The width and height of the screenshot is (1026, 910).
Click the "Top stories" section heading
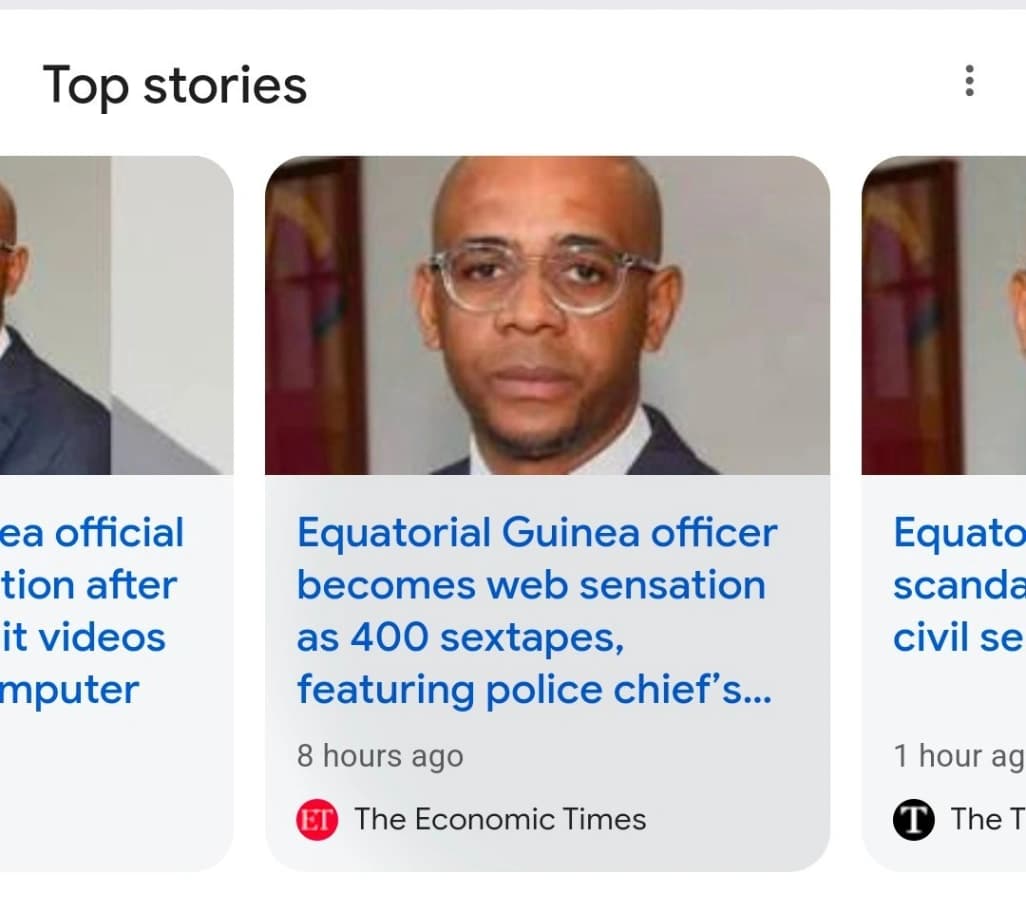point(175,85)
